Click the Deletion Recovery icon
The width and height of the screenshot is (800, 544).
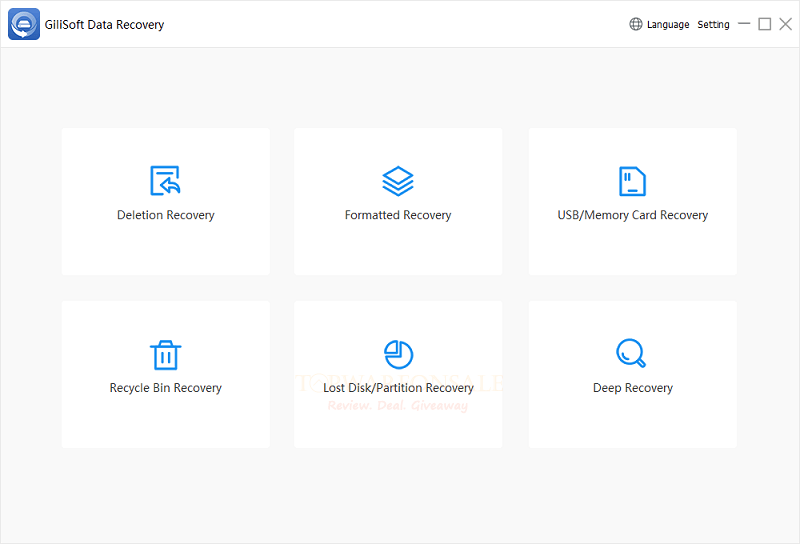tap(165, 181)
